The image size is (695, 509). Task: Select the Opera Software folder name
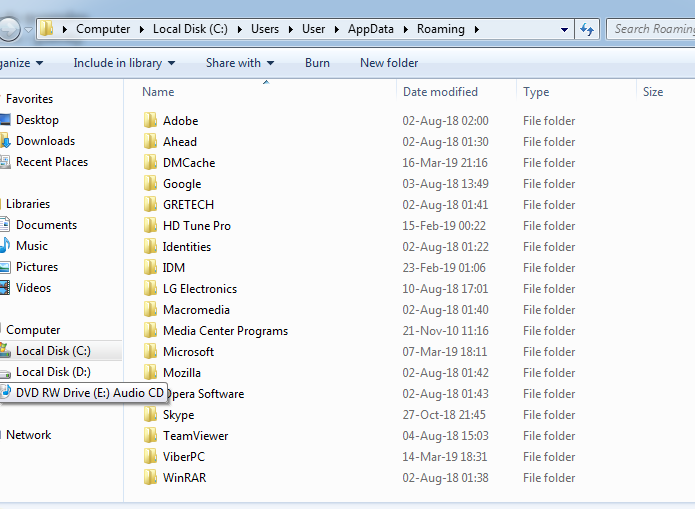(206, 394)
